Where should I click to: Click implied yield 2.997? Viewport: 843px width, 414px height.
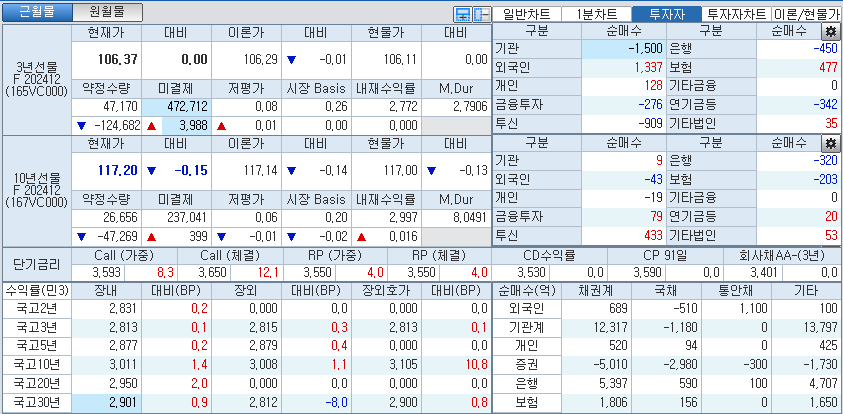pos(404,218)
